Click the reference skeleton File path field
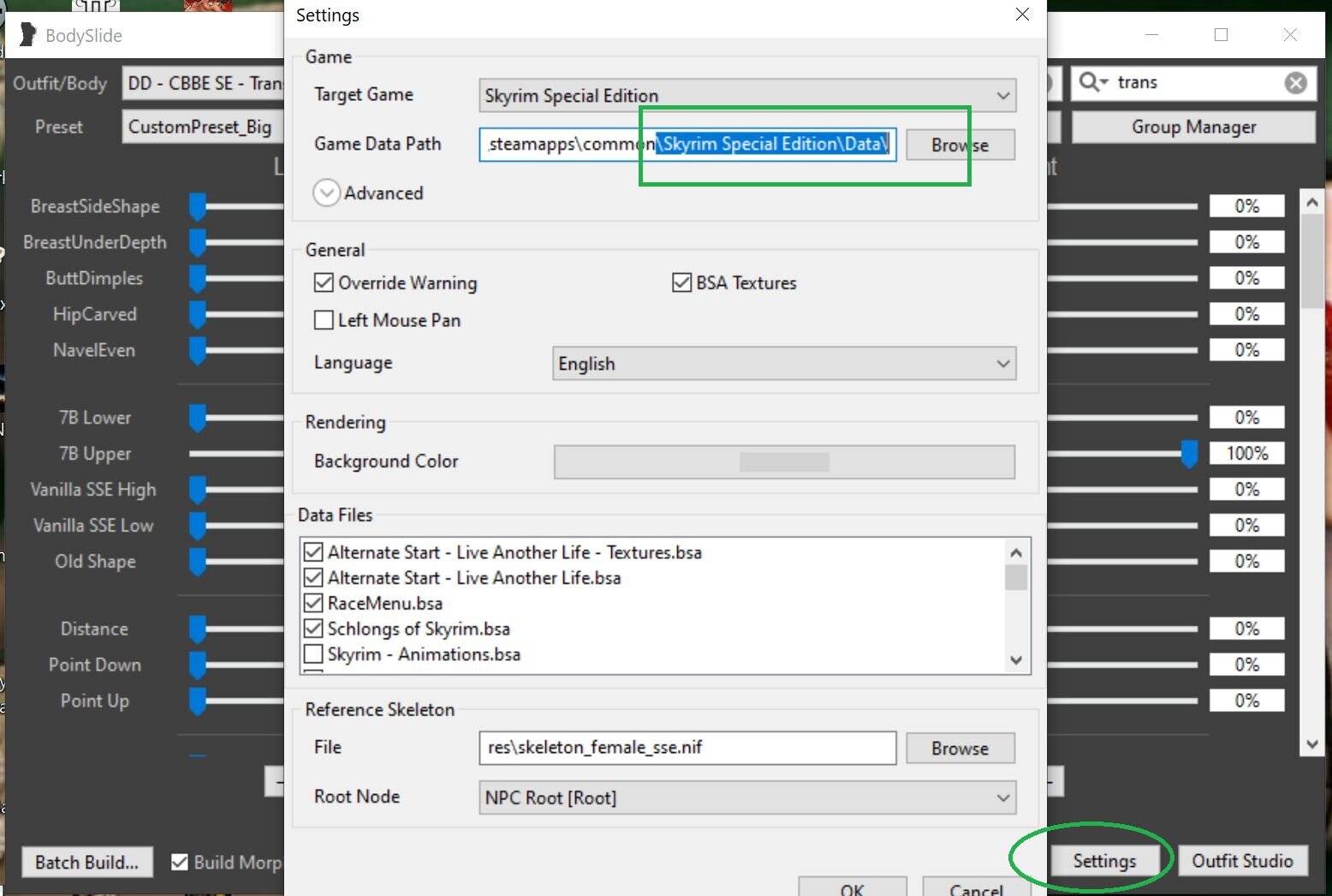The width and height of the screenshot is (1332, 896). (687, 748)
